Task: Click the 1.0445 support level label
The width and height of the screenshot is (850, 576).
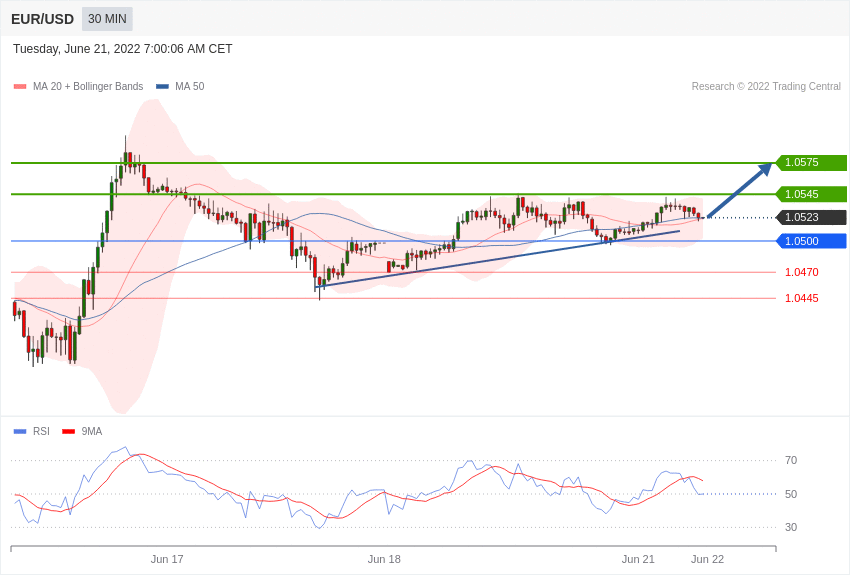Action: coord(802,298)
